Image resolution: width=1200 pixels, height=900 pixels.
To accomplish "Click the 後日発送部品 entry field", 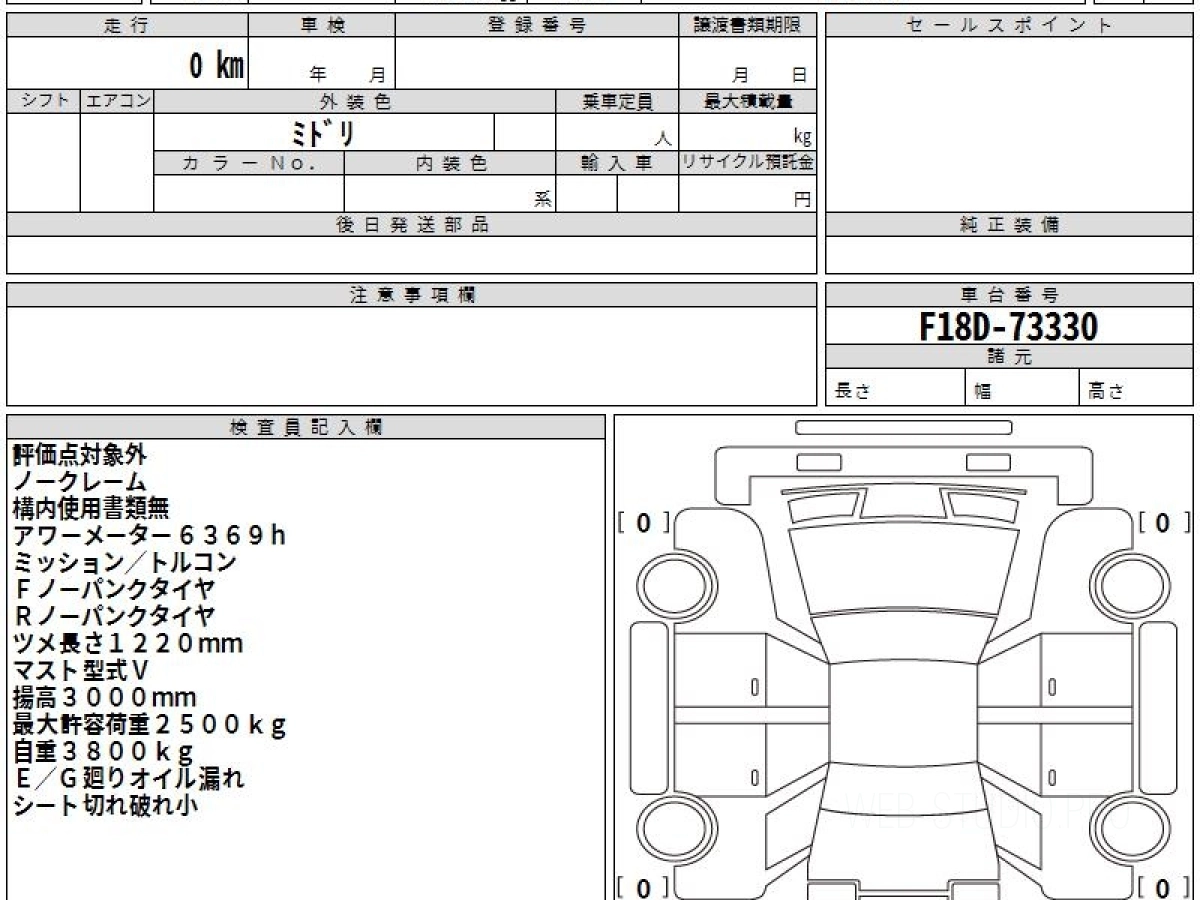I will (x=411, y=255).
